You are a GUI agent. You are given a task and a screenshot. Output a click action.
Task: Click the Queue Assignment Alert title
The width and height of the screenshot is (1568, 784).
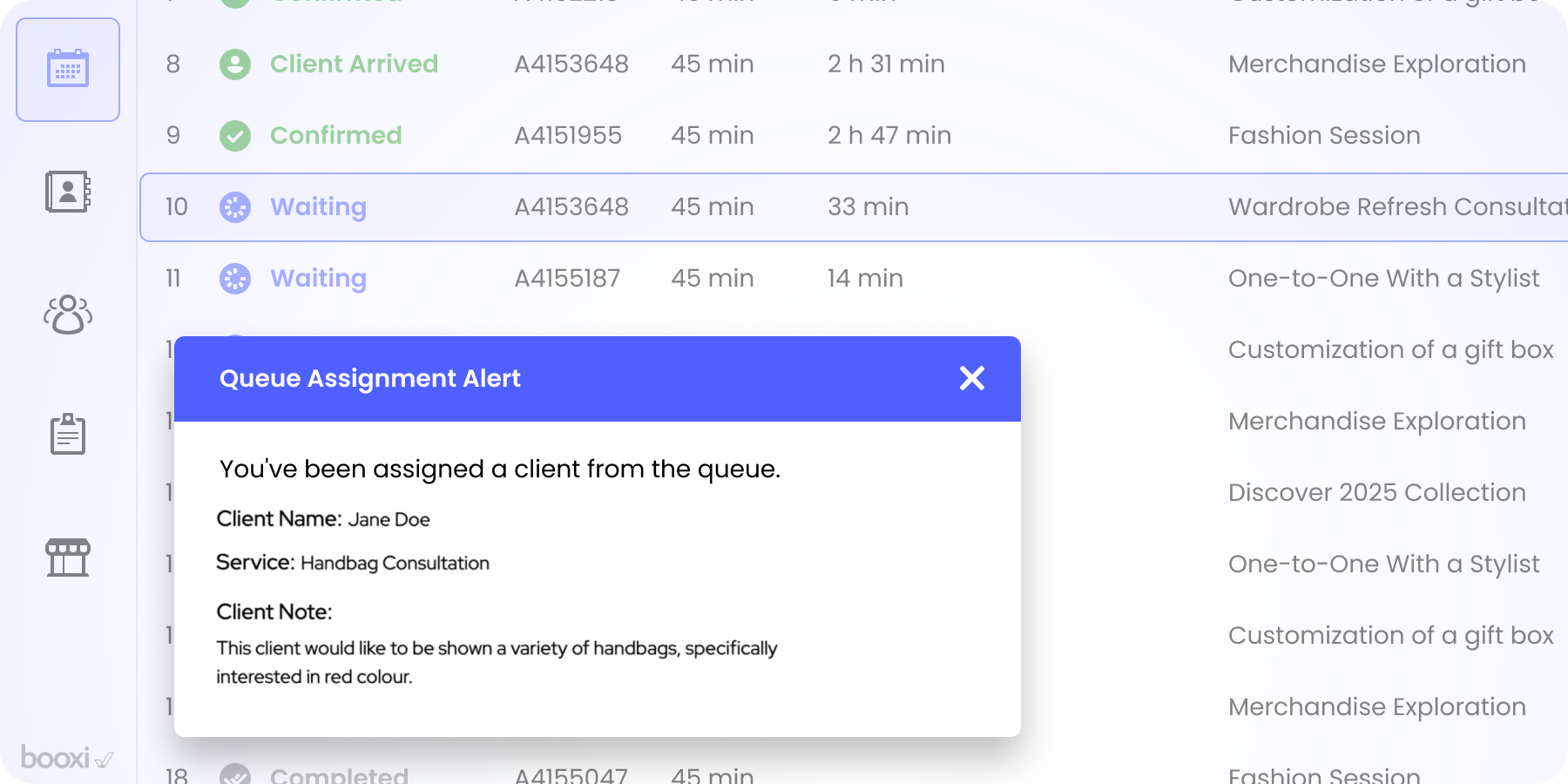[x=369, y=378]
